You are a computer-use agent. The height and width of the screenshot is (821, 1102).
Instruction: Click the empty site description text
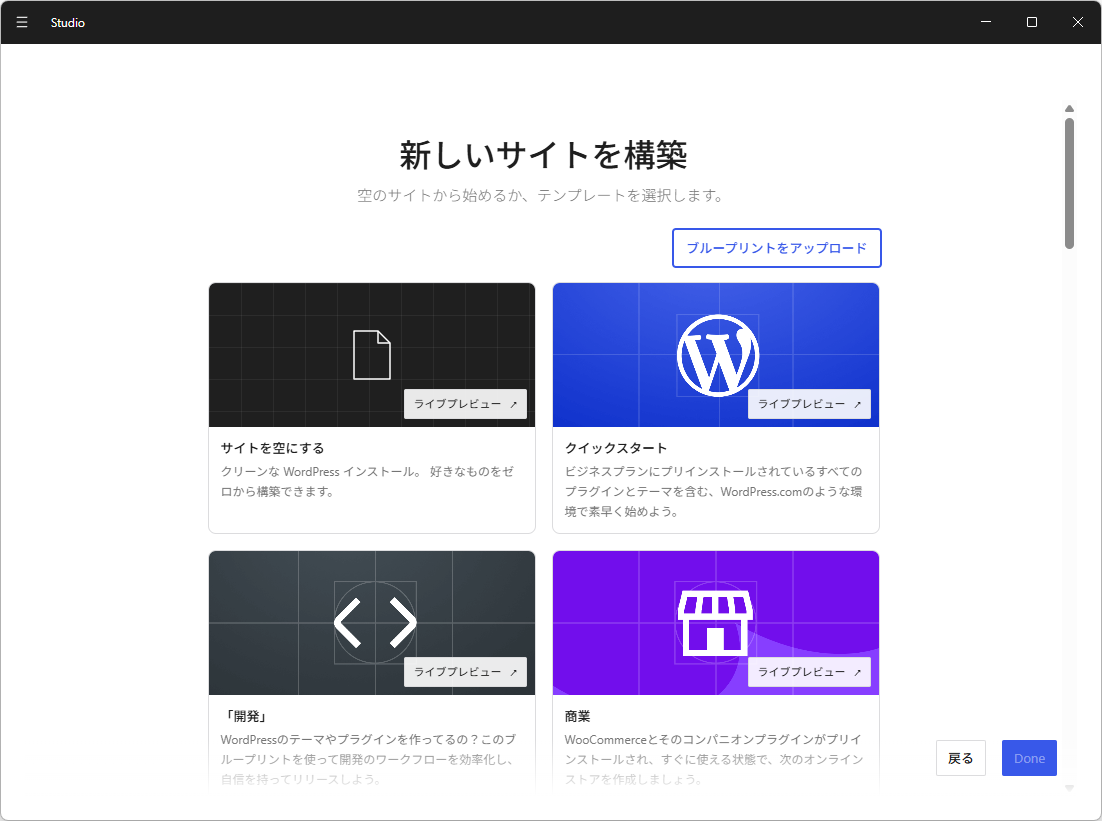tap(367, 481)
